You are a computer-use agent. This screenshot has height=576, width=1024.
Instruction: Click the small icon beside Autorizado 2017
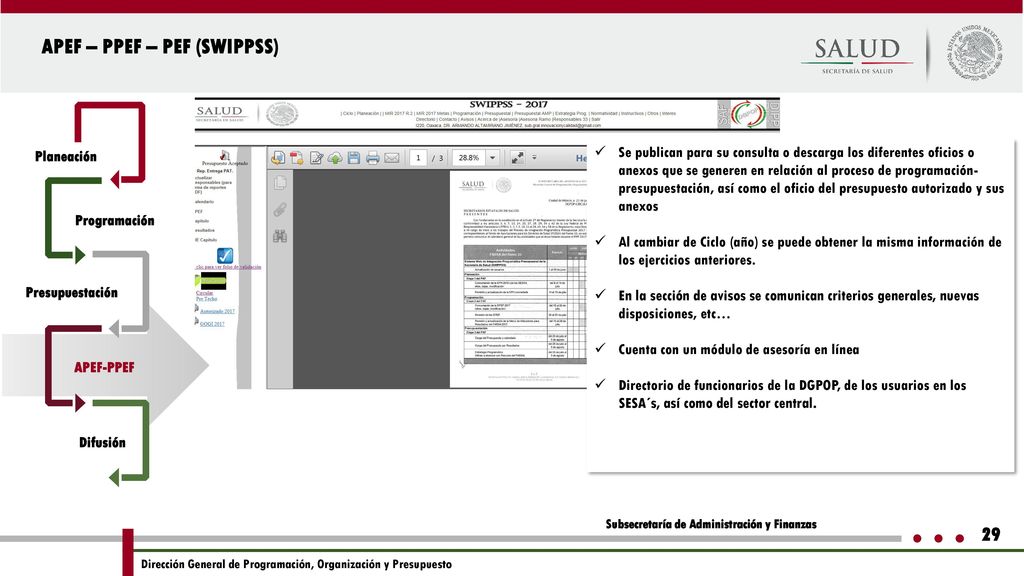pyautogui.click(x=197, y=309)
